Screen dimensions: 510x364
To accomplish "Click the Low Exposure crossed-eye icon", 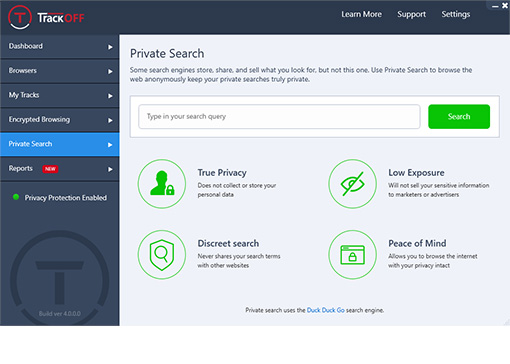I will click(352, 184).
